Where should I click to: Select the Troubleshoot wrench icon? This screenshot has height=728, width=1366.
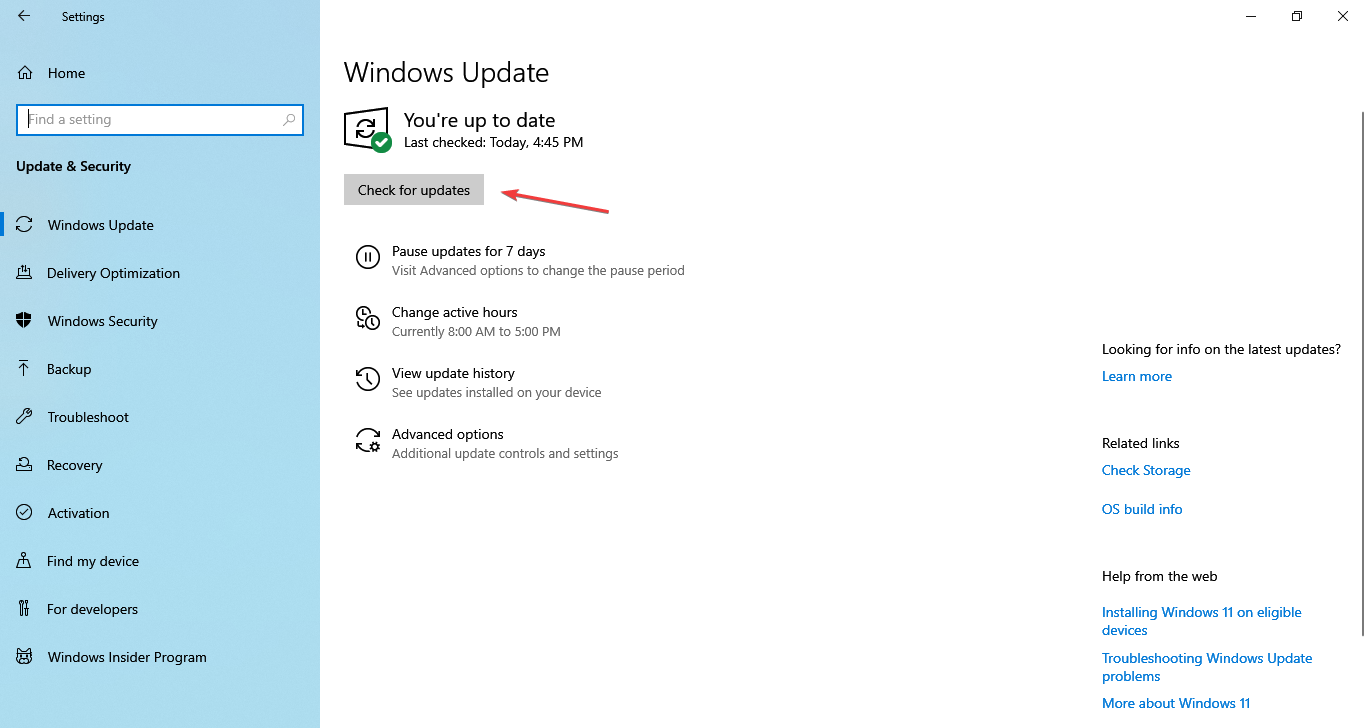coord(25,417)
